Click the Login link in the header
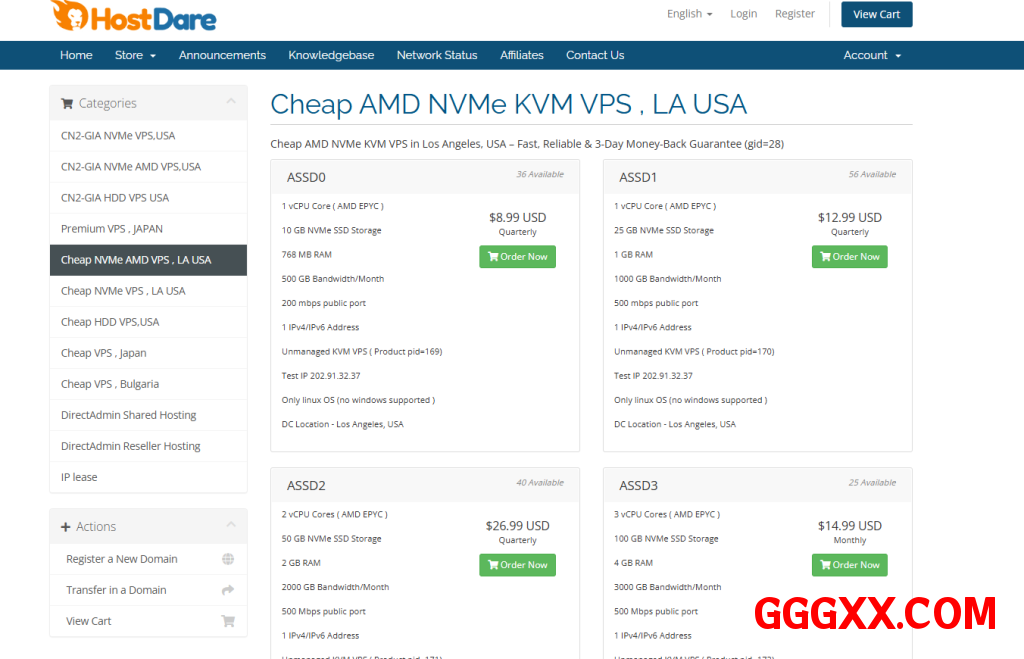Image resolution: width=1024 pixels, height=659 pixels. (743, 14)
